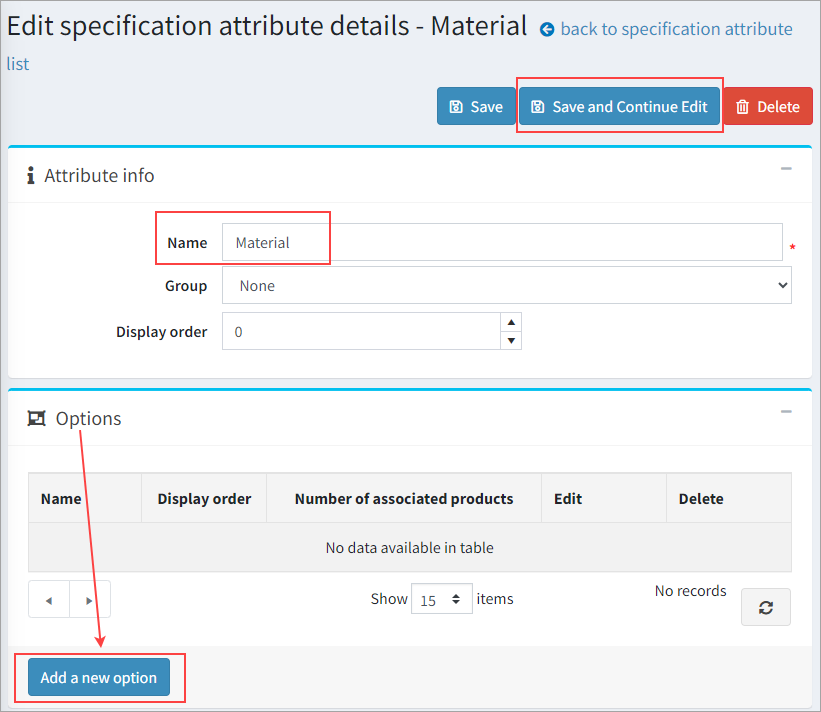Image resolution: width=821 pixels, height=712 pixels.
Task: Refresh the options table
Action: [x=765, y=607]
